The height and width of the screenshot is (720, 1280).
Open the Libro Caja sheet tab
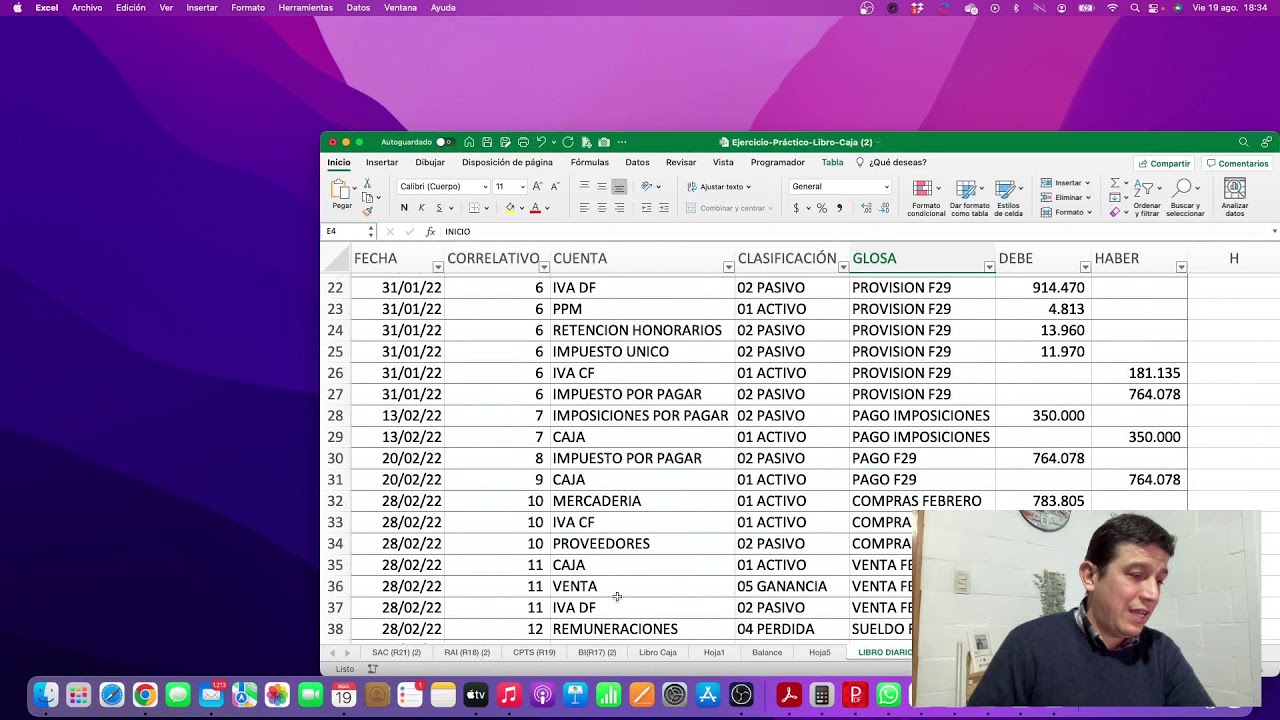[658, 652]
